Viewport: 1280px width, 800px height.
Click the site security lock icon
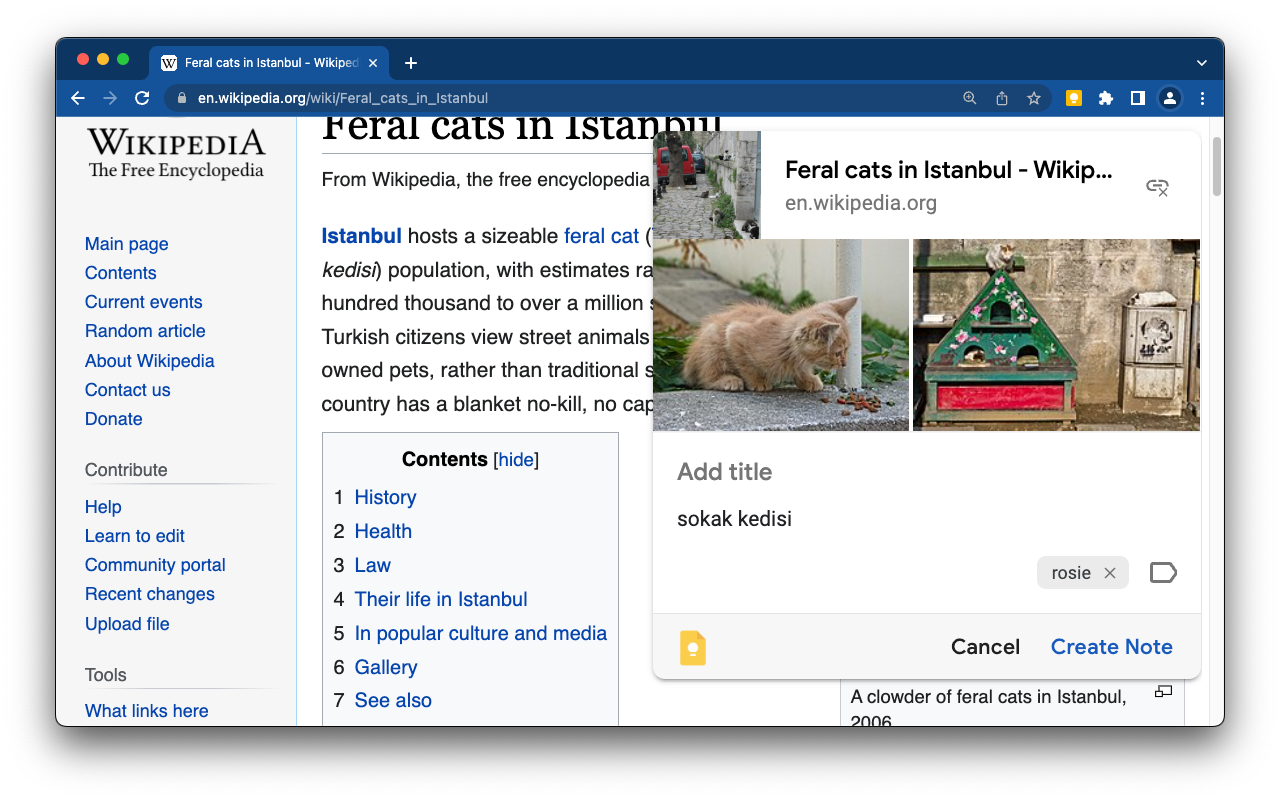(x=181, y=98)
